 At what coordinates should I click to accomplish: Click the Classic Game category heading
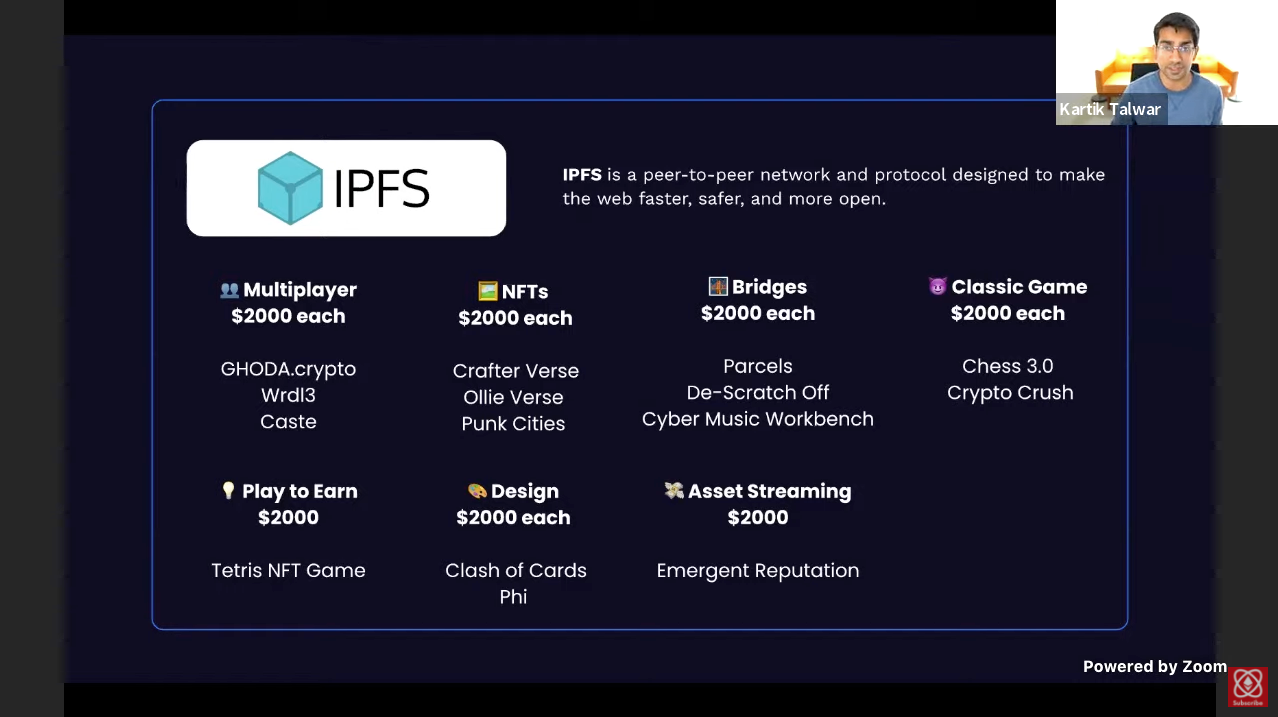click(x=1019, y=287)
